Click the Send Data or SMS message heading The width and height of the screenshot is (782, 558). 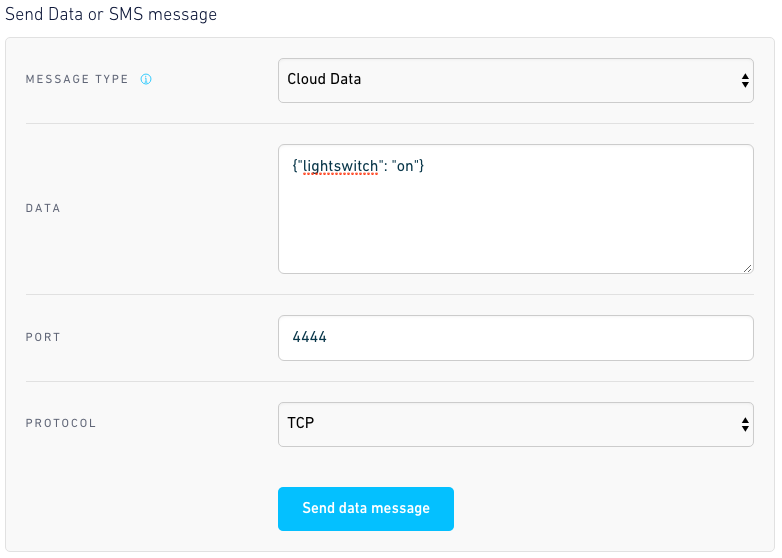(111, 14)
